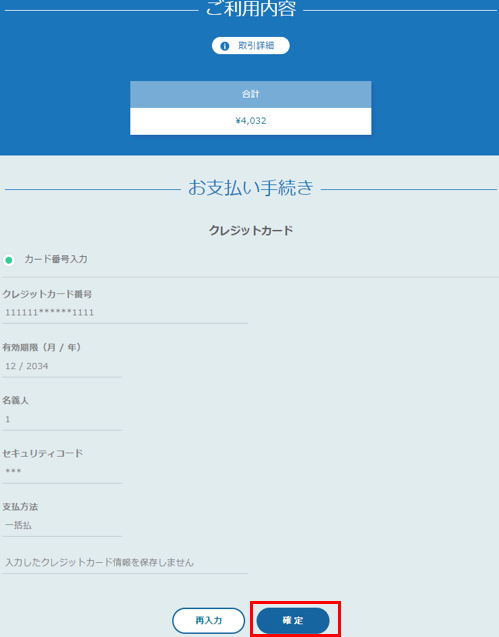Click the card number 111111******1111 field
The height and width of the screenshot is (637, 499).
[125, 312]
